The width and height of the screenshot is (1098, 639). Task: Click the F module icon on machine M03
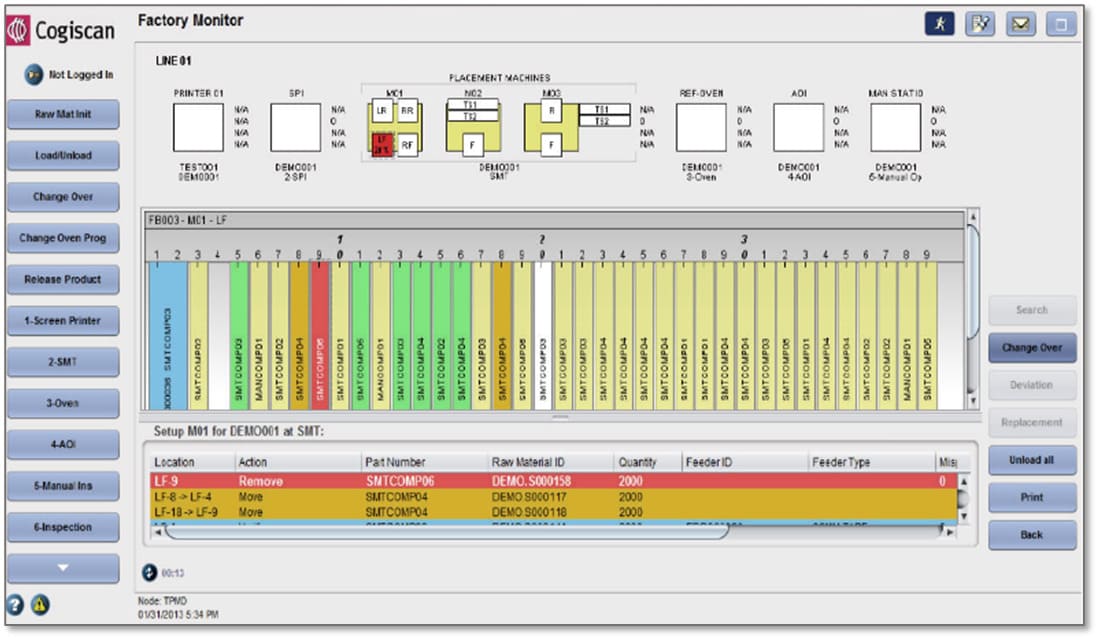click(550, 144)
